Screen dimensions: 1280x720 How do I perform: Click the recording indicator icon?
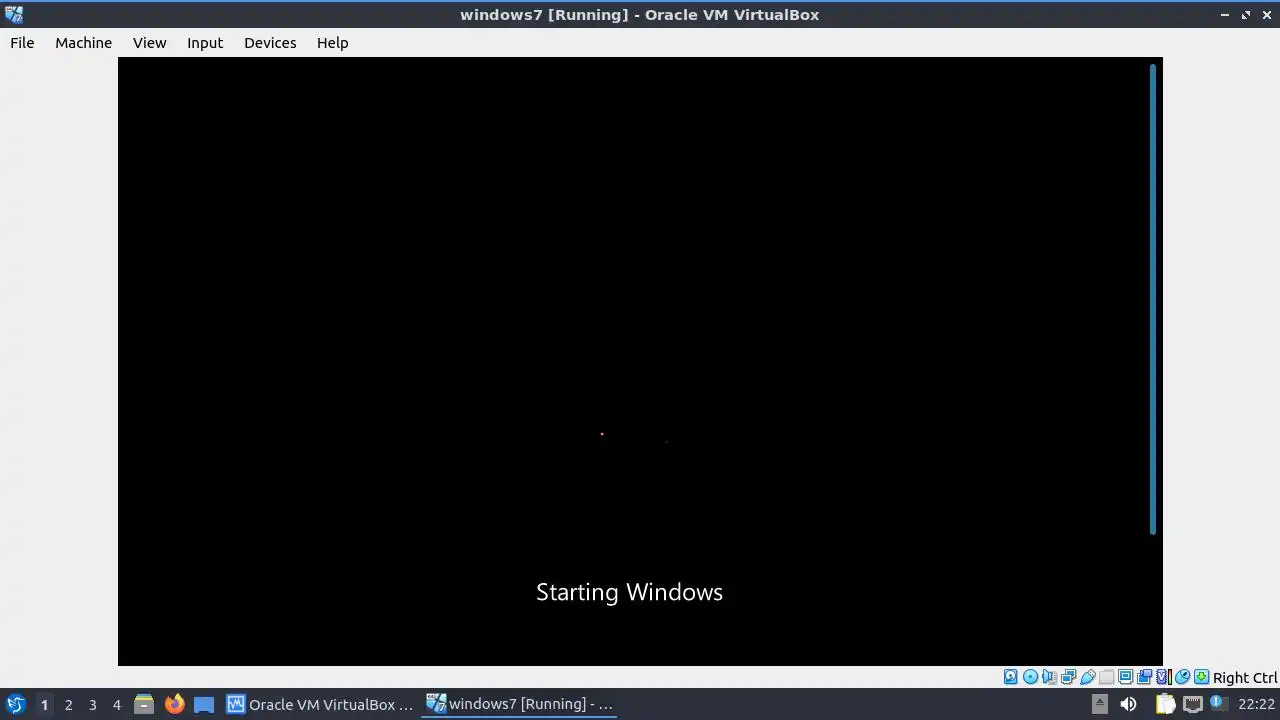pyautogui.click(x=1144, y=677)
